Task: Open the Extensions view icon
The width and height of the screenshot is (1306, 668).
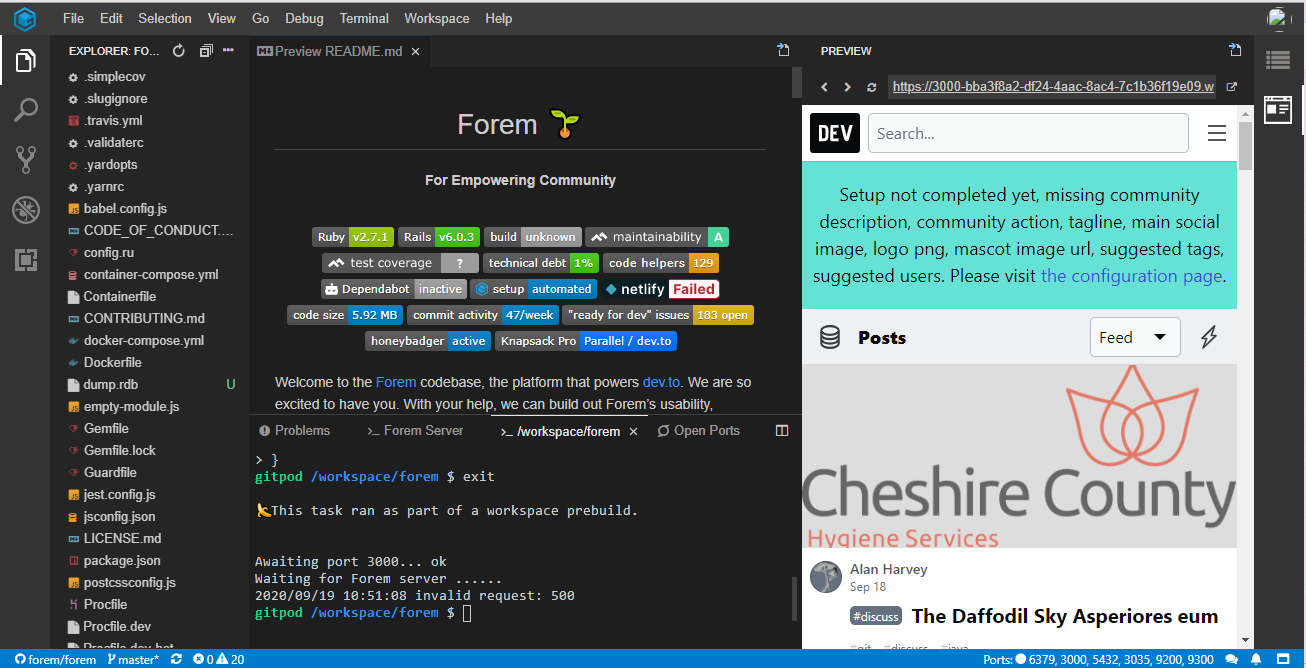Action: click(25, 260)
